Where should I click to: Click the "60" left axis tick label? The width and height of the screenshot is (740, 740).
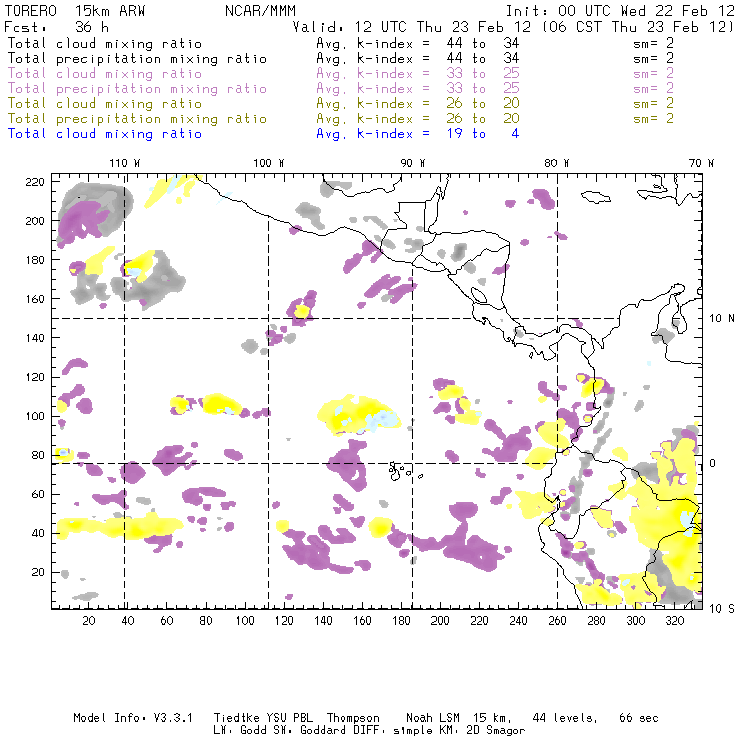pos(38,494)
